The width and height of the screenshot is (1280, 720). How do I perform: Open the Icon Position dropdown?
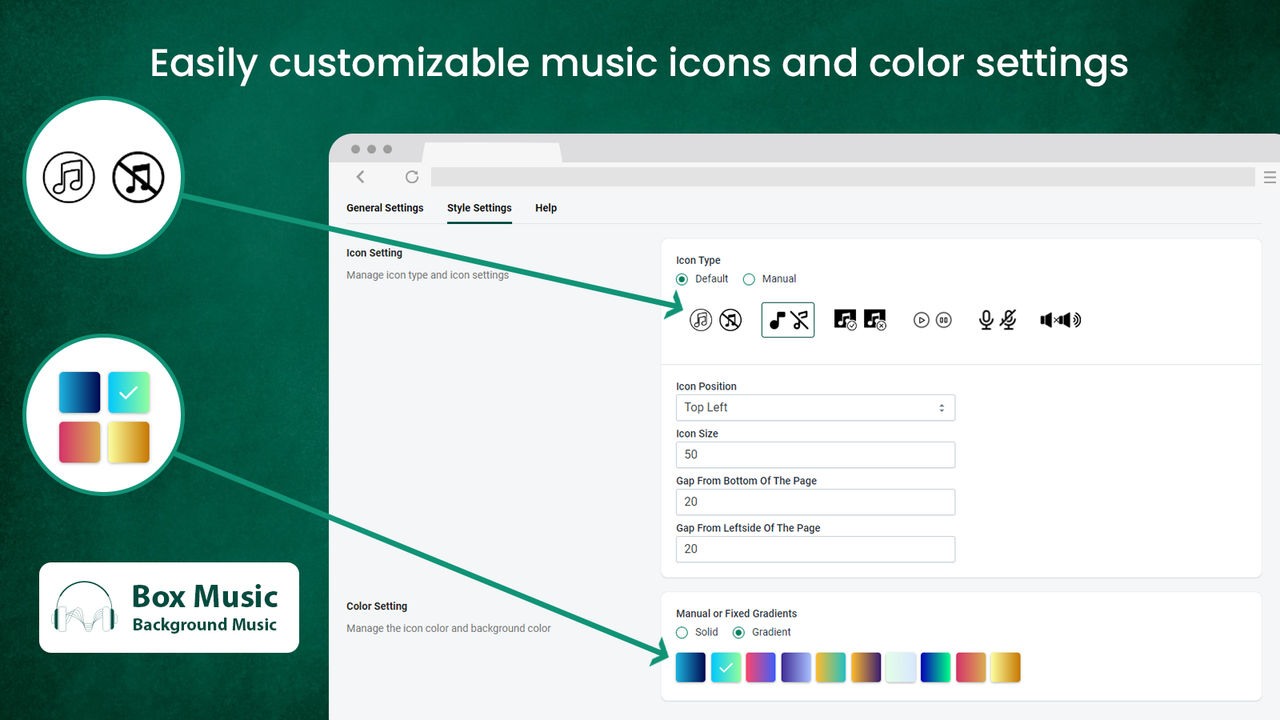[815, 407]
